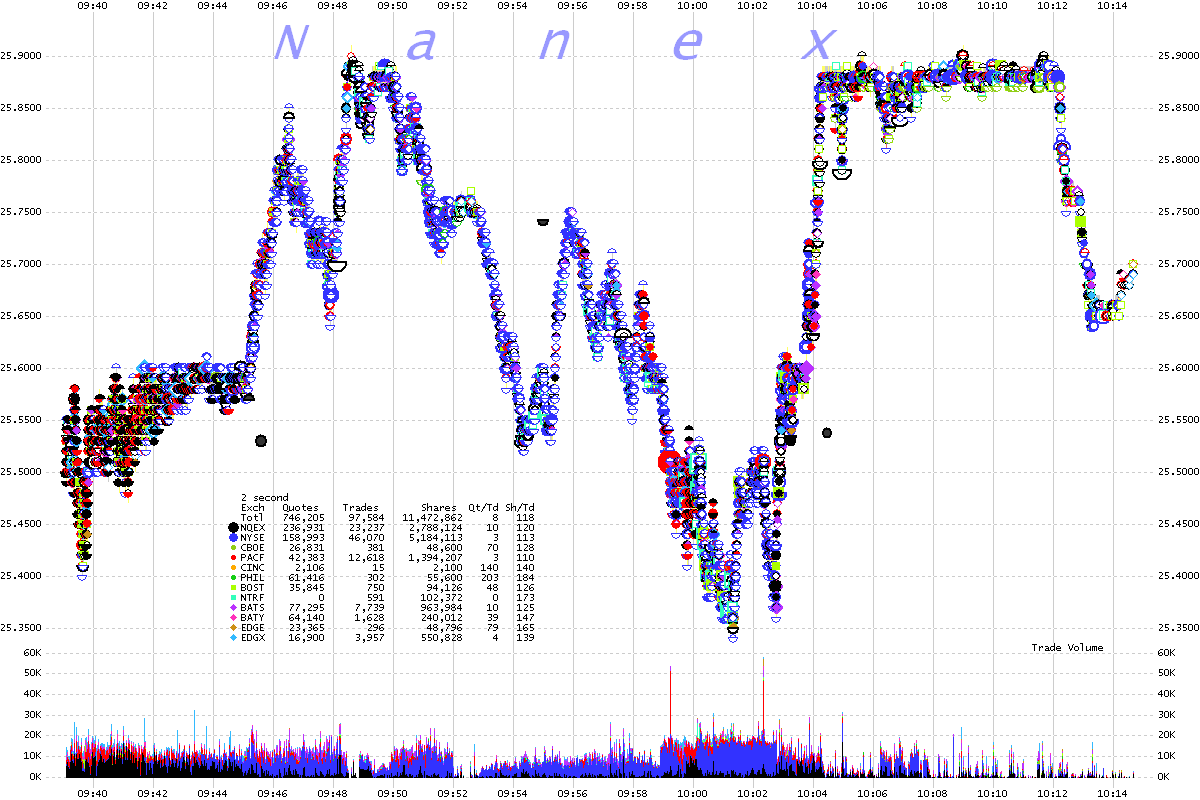The width and height of the screenshot is (1200, 800).
Task: Select the "Quotes" column header
Action: coord(301,508)
